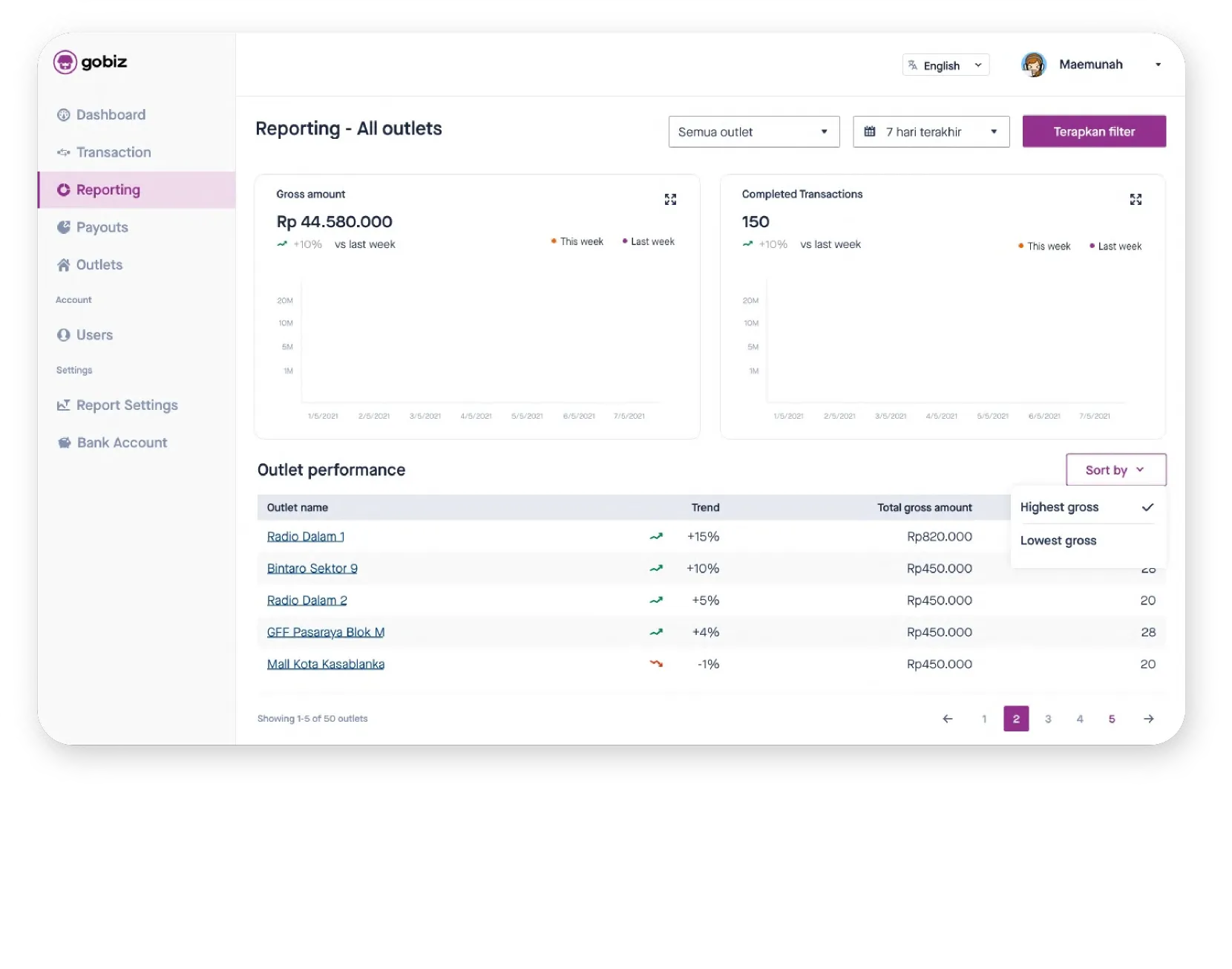Expand the Gross amount chart
This screenshot has height=969, width=1232.
pos(670,199)
